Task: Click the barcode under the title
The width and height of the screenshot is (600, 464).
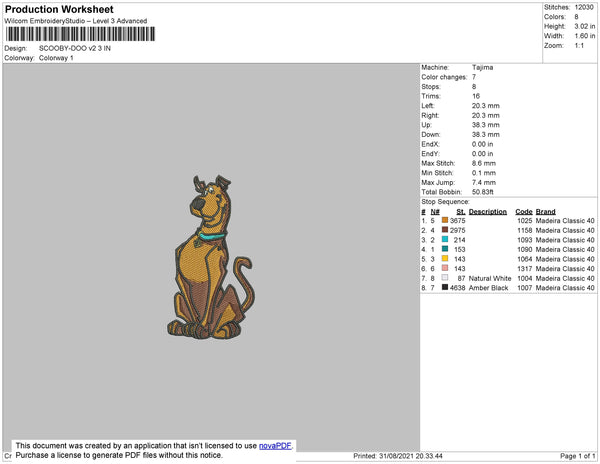Action: (80, 34)
